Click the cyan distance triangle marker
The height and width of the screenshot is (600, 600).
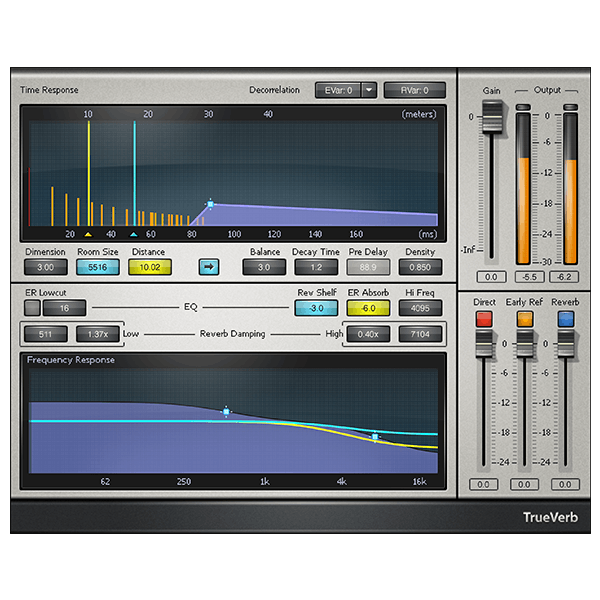134,233
